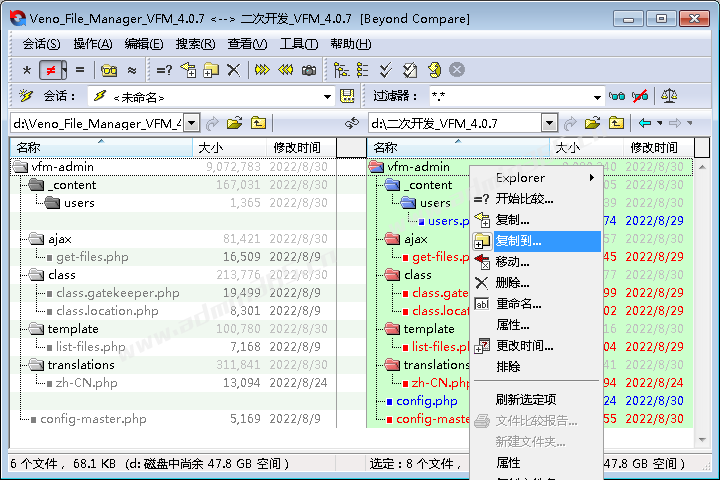The width and height of the screenshot is (720, 480).
Task: Click the left pane browse folder icon
Action: [x=235, y=123]
